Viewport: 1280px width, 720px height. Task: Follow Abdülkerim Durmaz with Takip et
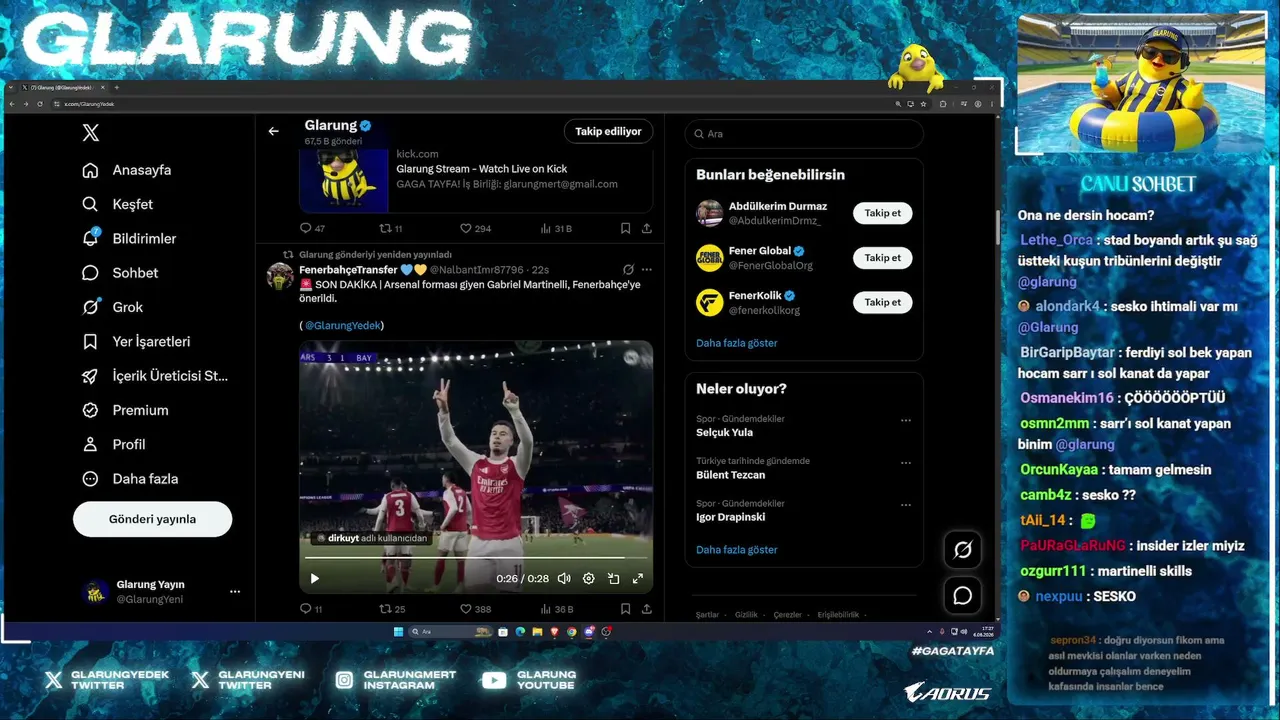(x=882, y=213)
